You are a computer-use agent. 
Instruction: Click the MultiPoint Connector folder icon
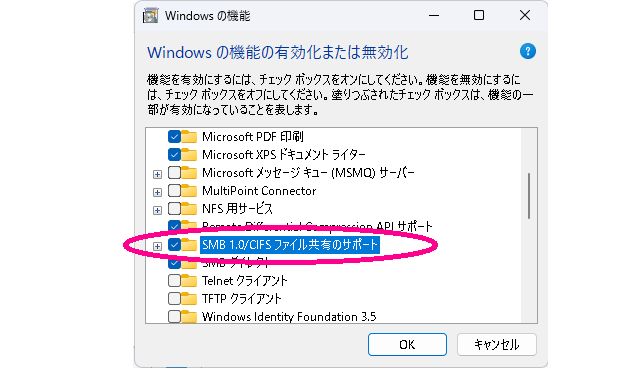point(189,191)
